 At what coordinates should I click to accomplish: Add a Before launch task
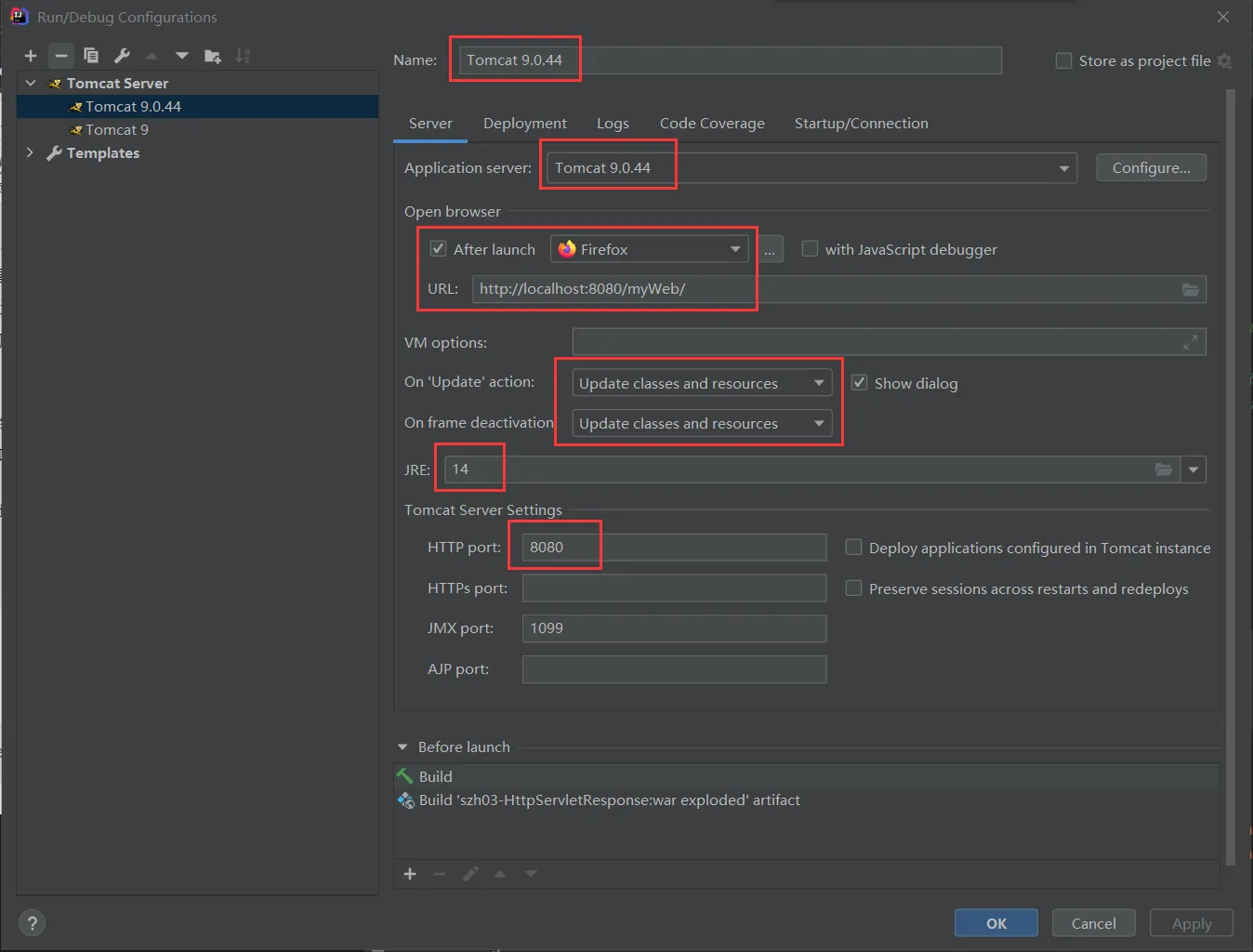pyautogui.click(x=410, y=874)
